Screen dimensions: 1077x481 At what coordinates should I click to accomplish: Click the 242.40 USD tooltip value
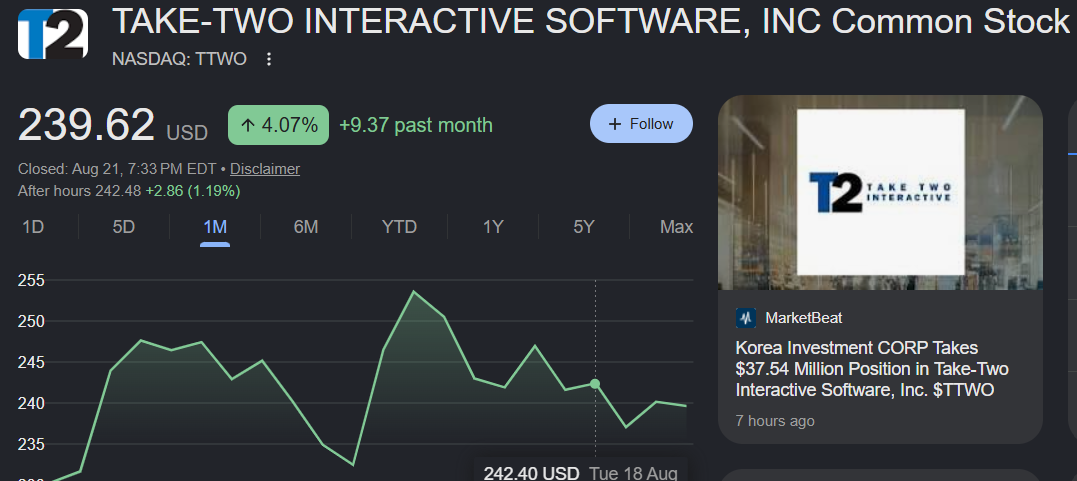[x=531, y=473]
